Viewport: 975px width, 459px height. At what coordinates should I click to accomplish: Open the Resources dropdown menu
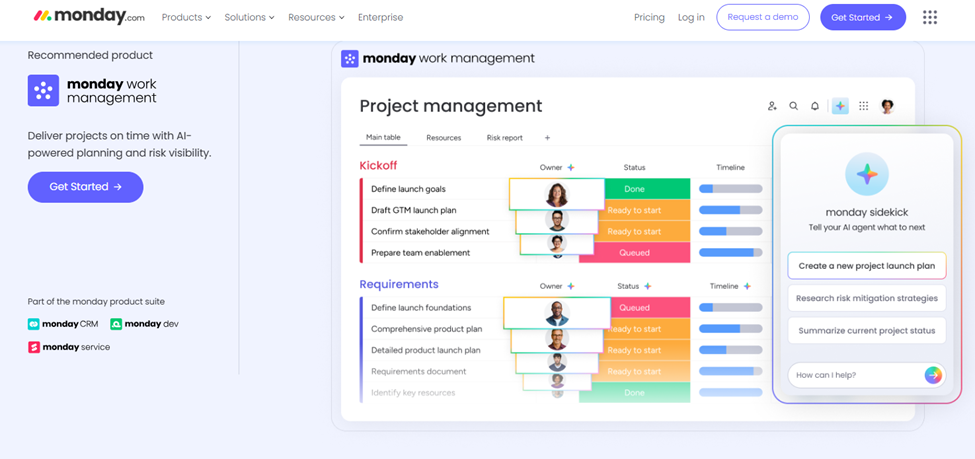(316, 17)
